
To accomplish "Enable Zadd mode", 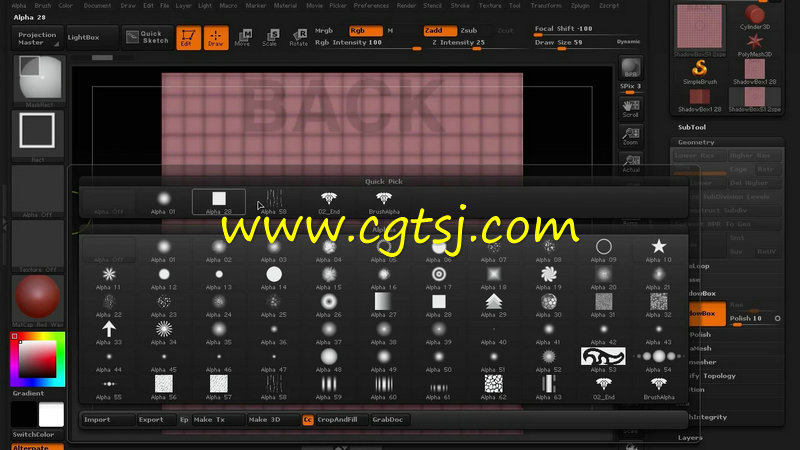I will (440, 31).
